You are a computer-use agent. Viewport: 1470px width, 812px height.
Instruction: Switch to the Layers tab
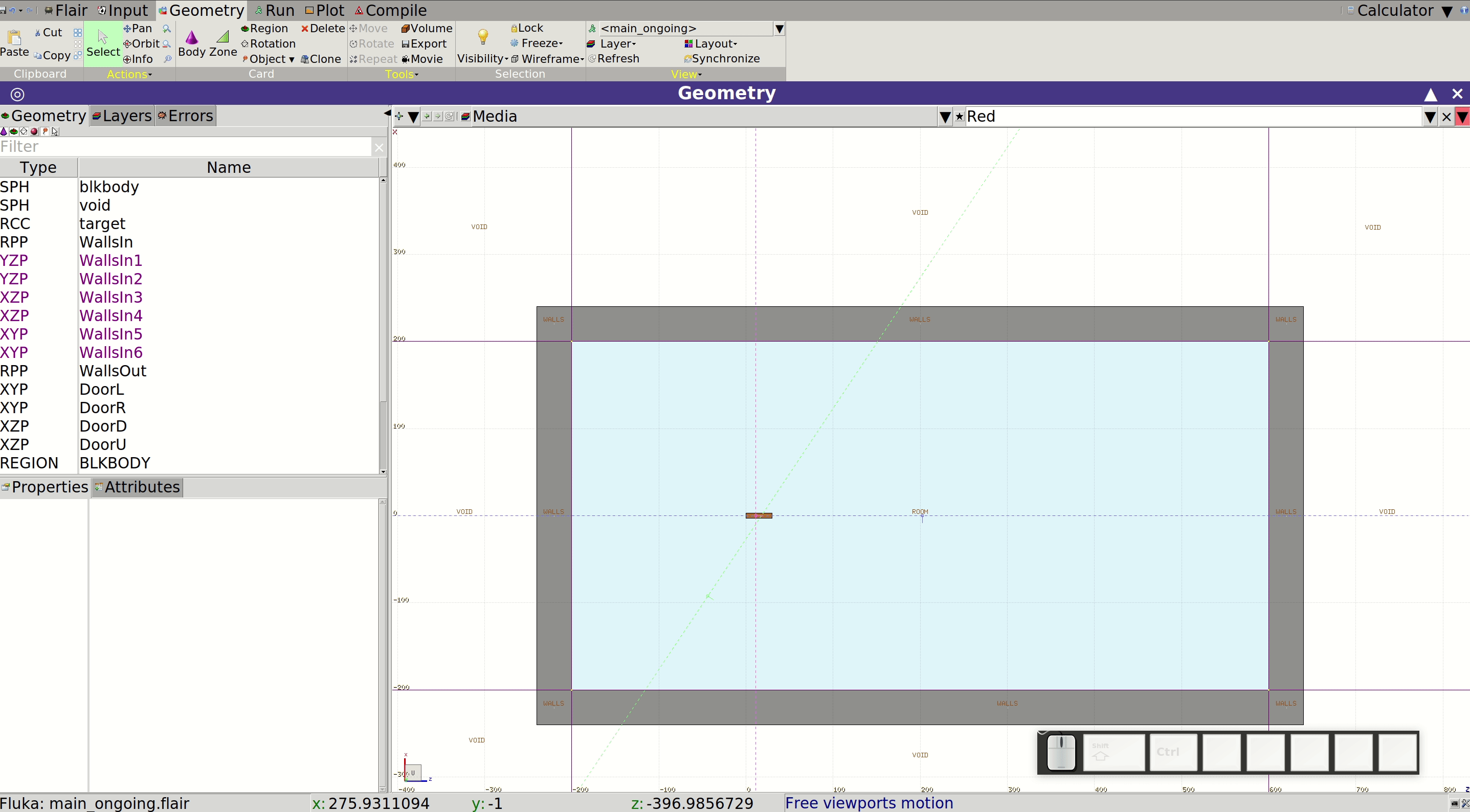click(x=122, y=116)
